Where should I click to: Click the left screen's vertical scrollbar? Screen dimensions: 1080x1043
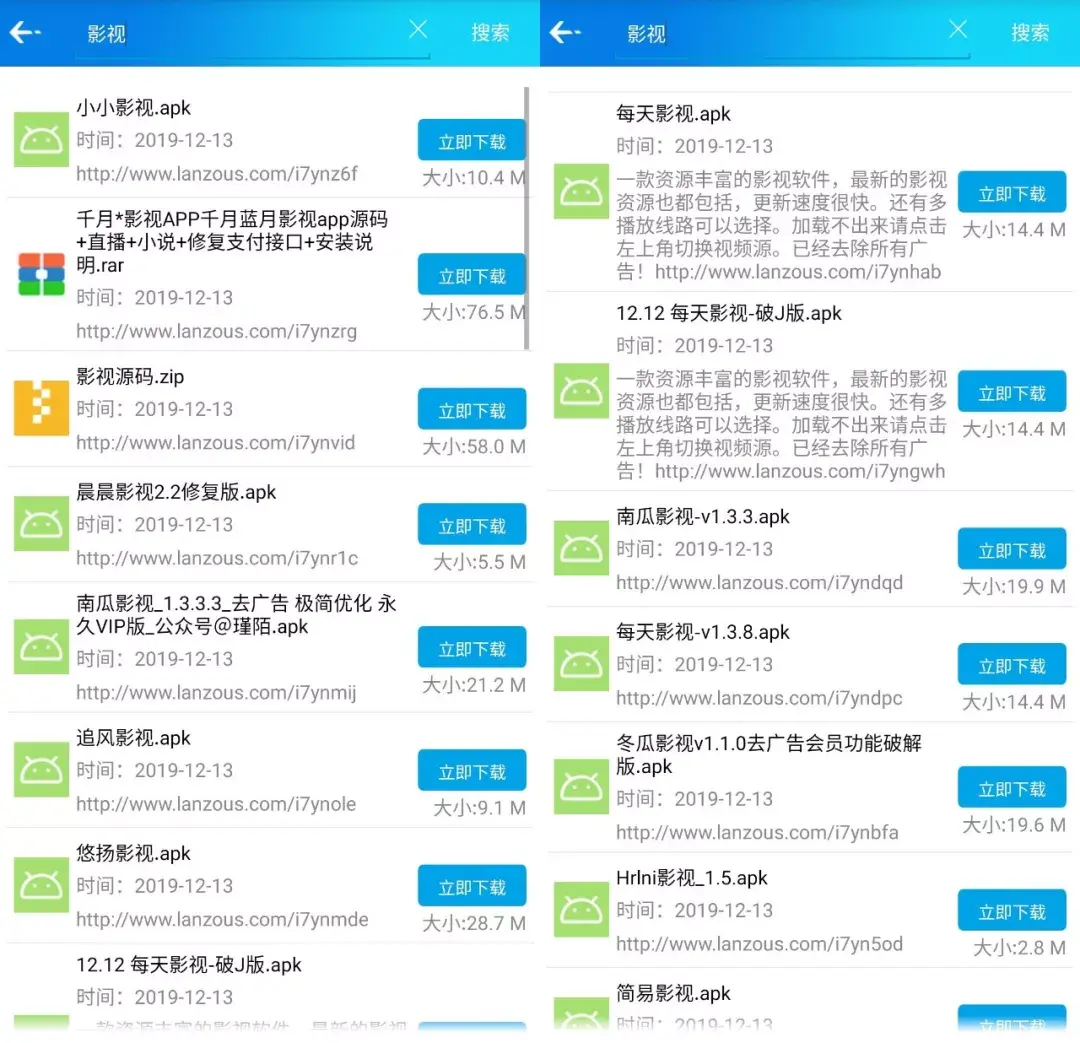click(x=527, y=218)
